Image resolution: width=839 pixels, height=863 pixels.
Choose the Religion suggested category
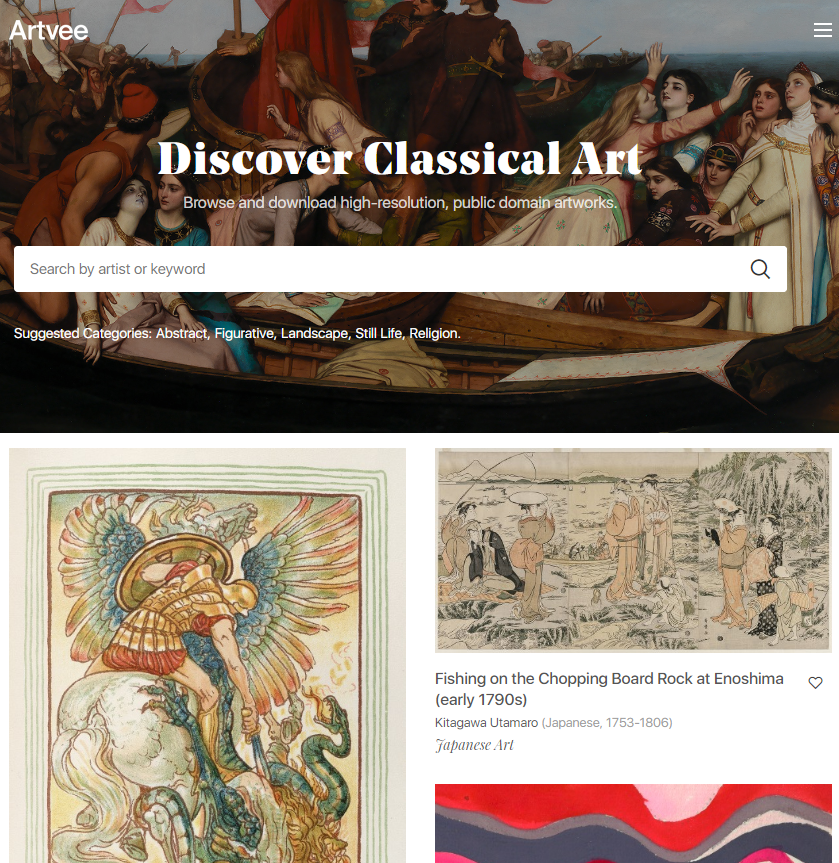(434, 334)
